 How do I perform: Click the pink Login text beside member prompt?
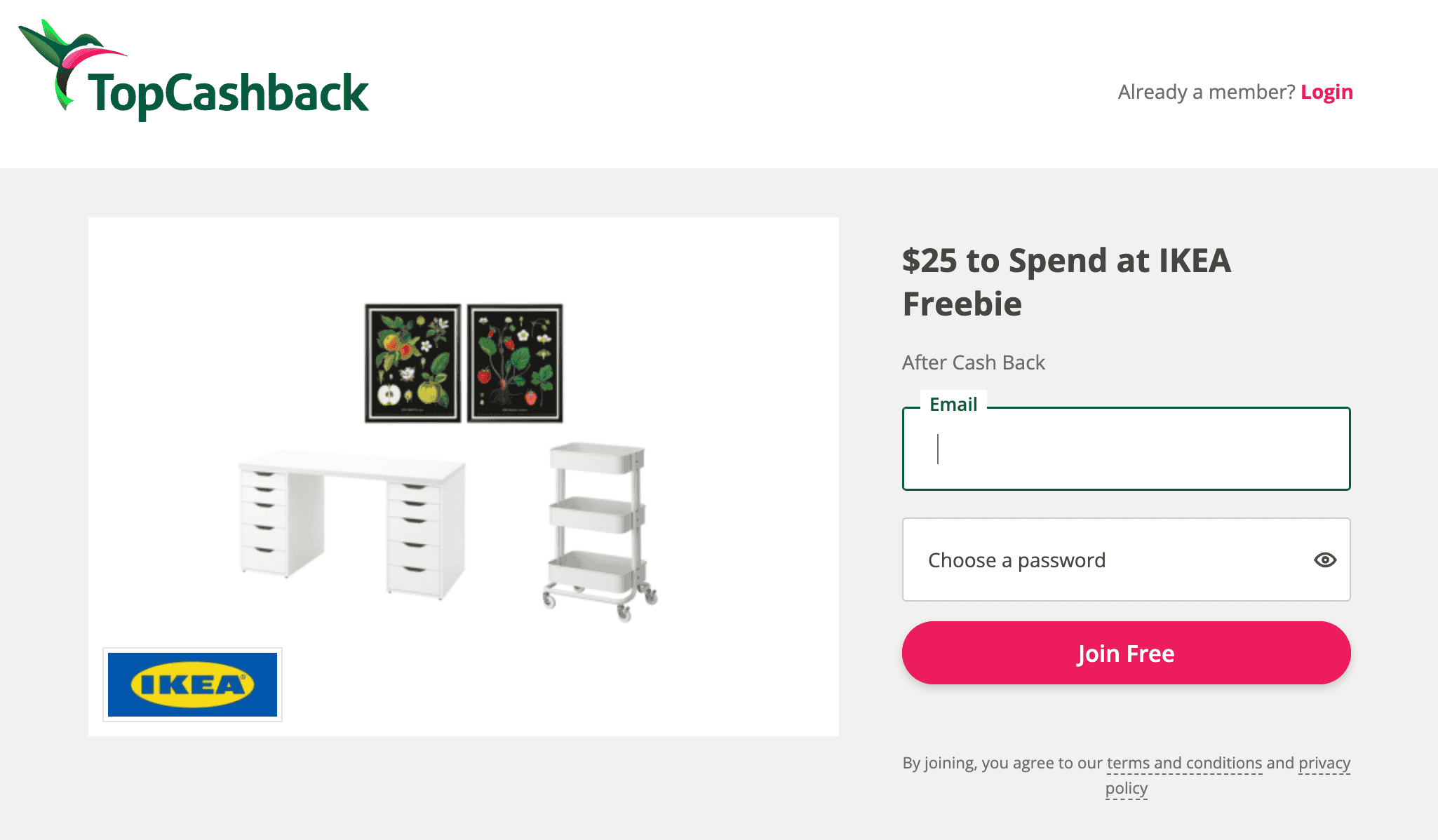tap(1328, 92)
